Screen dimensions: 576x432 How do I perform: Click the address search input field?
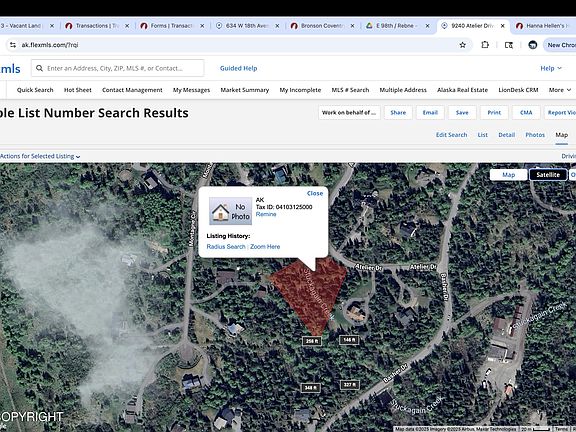click(118, 68)
